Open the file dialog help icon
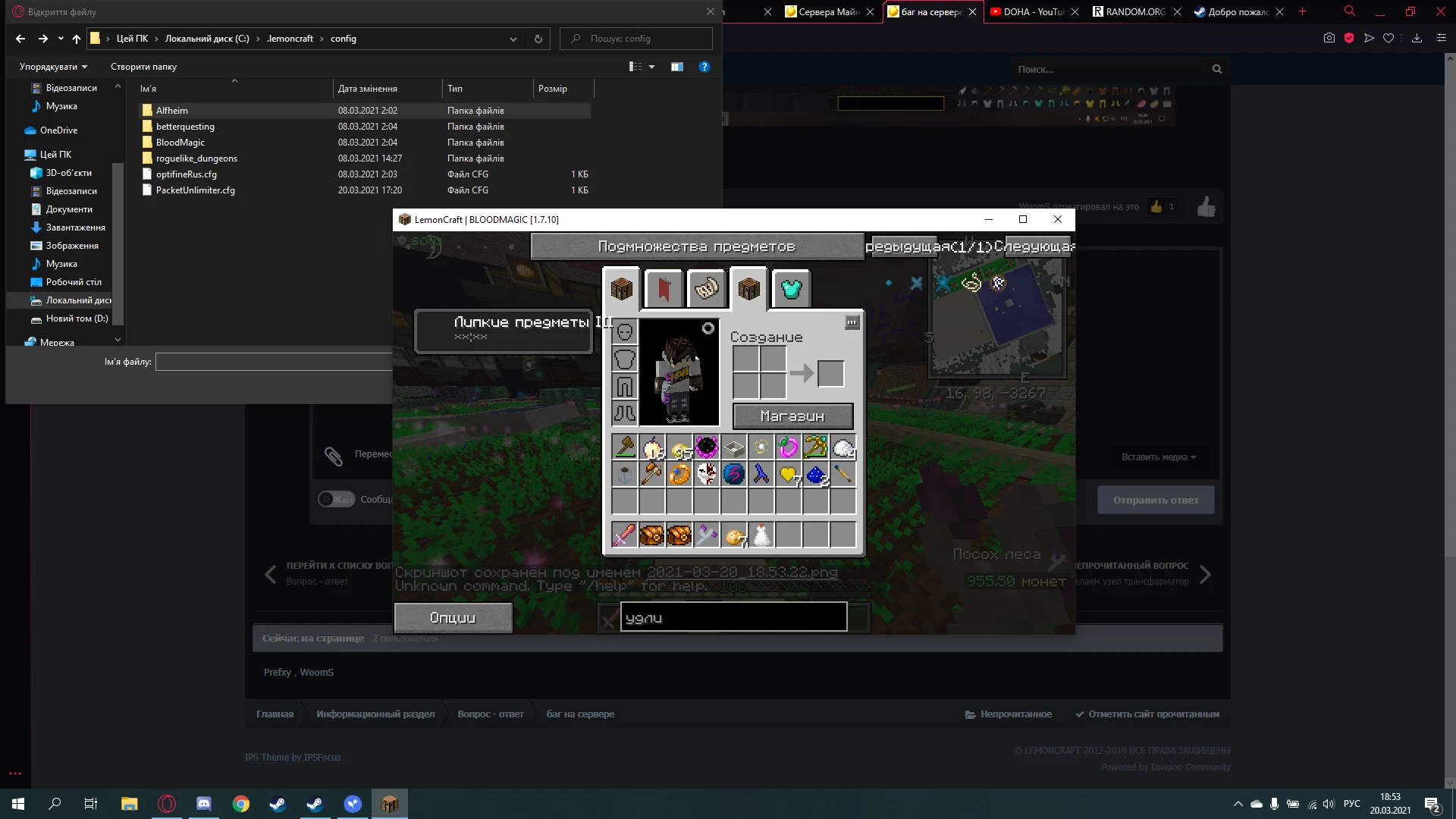Screen dimensions: 1456x819 (x=704, y=67)
